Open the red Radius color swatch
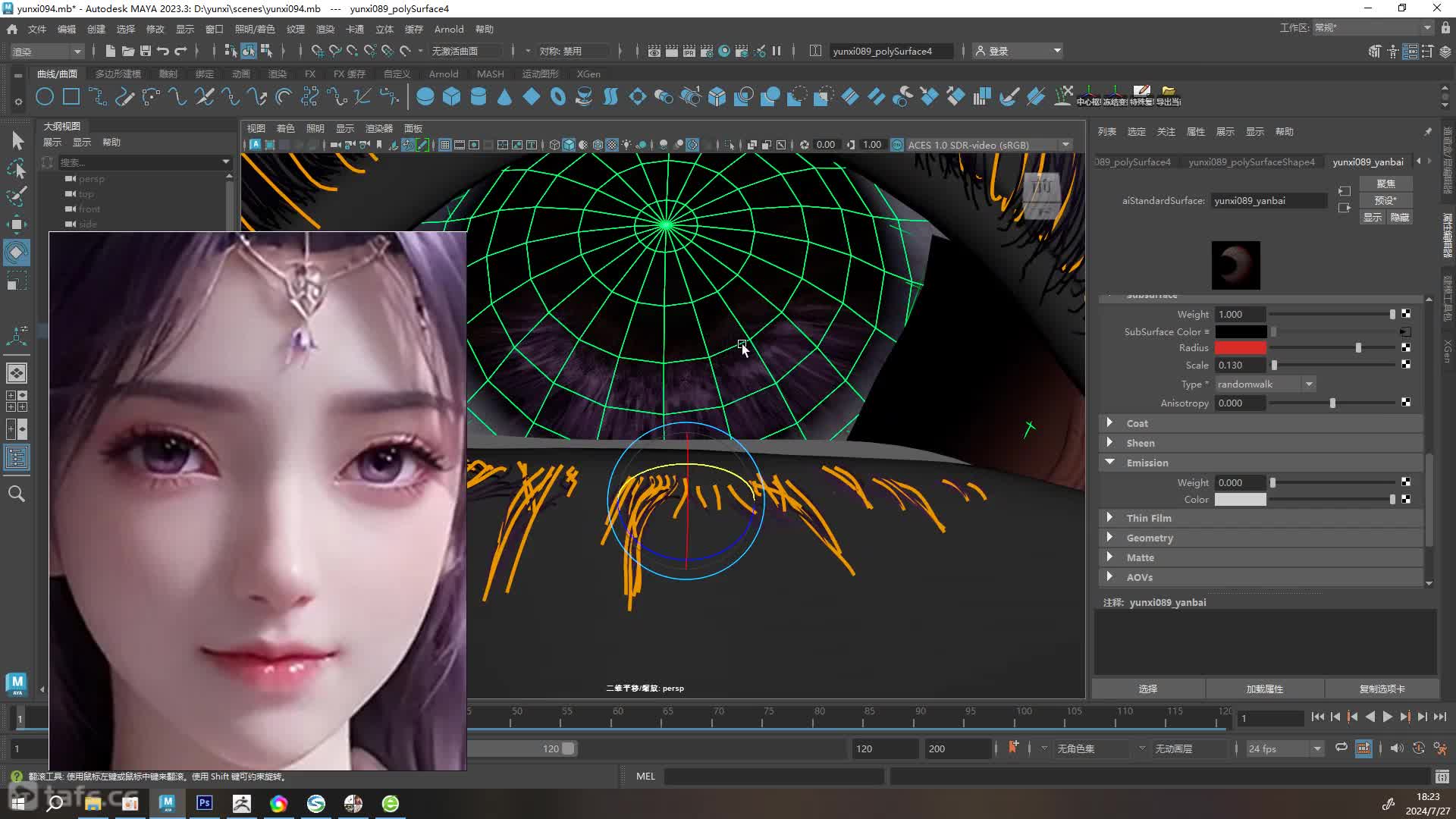 (1241, 348)
